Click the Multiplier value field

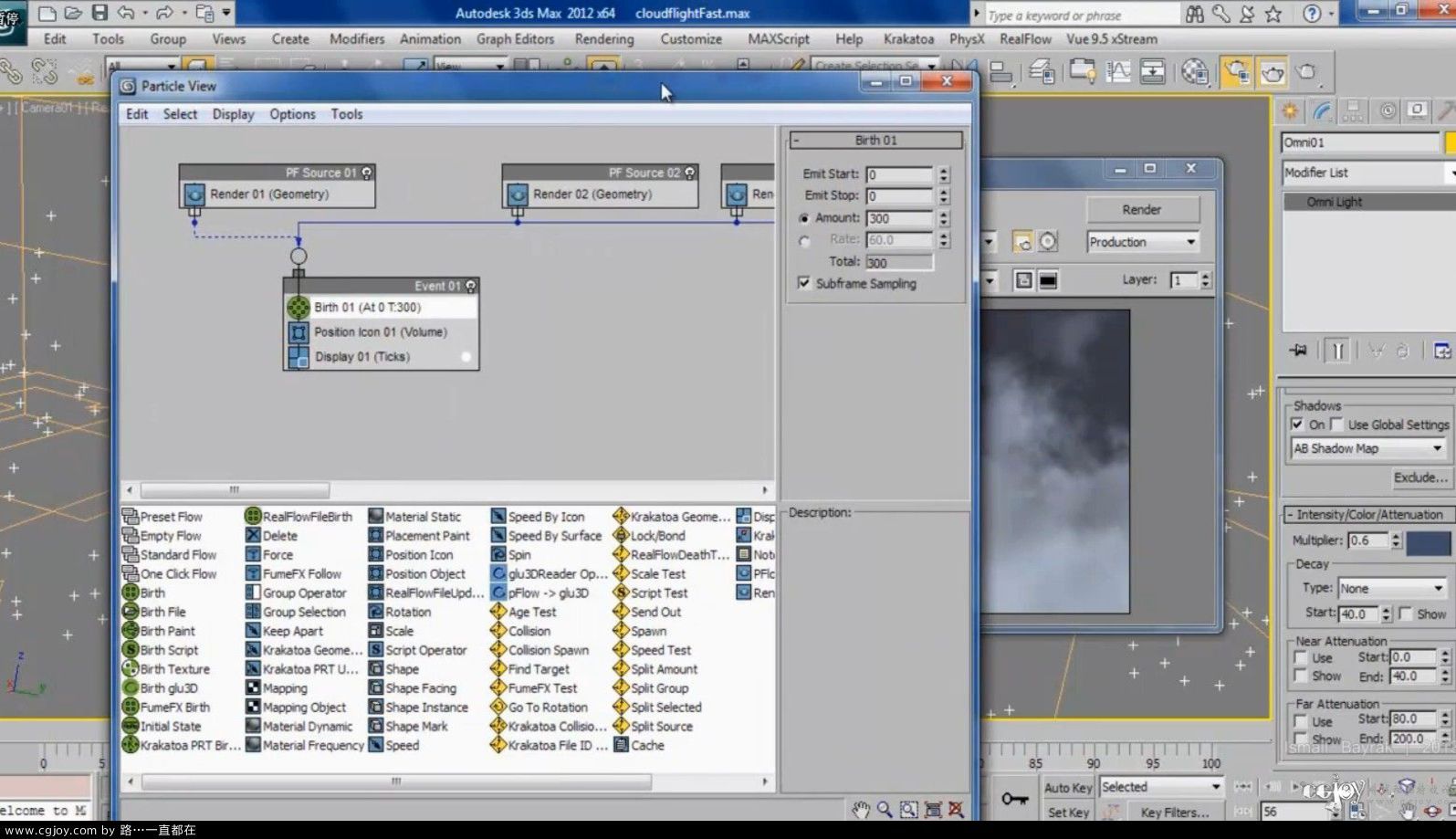1368,540
